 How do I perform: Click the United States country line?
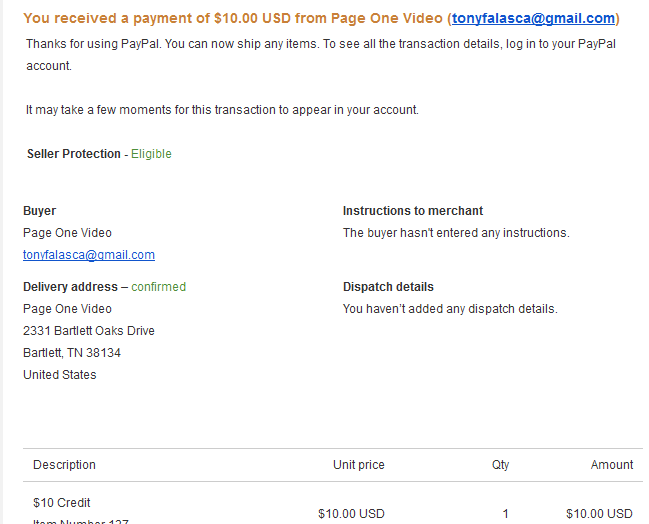60,375
